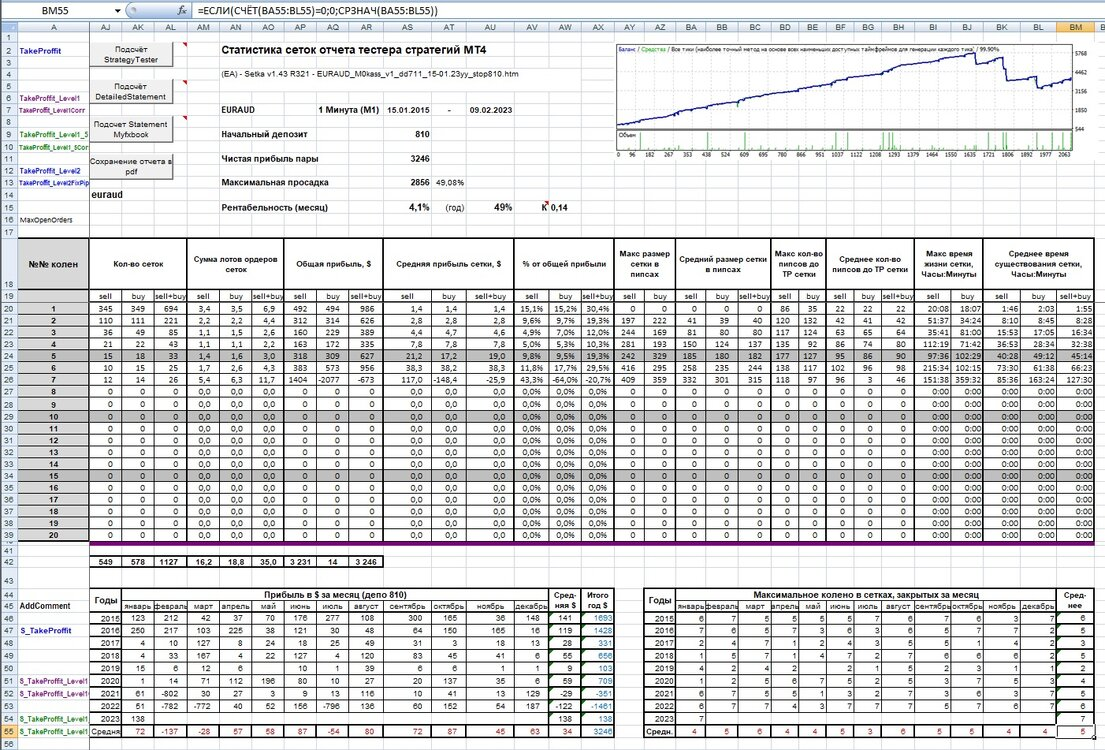Select Максимальная просадка value 2856
The image size is (1105, 750).
pos(407,182)
